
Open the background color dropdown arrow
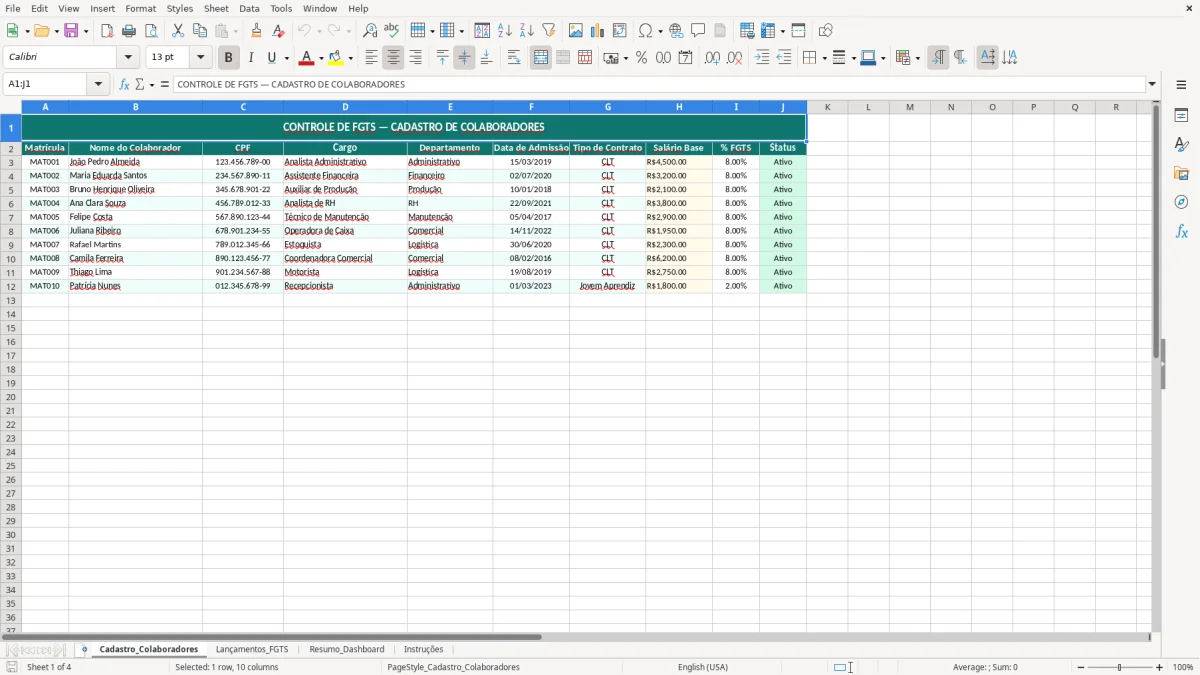pyautogui.click(x=350, y=58)
